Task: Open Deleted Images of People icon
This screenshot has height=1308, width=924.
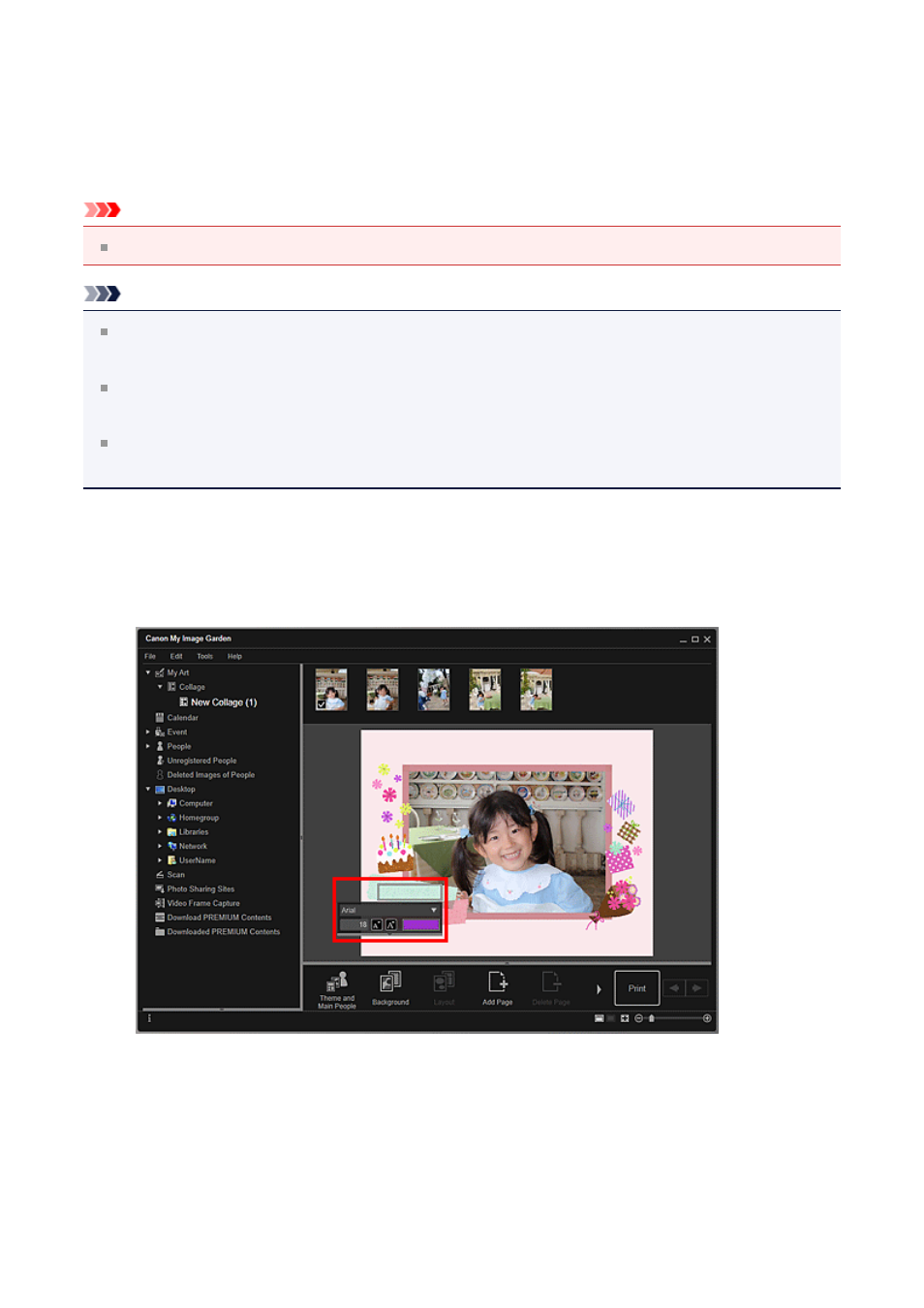Action: [160, 775]
